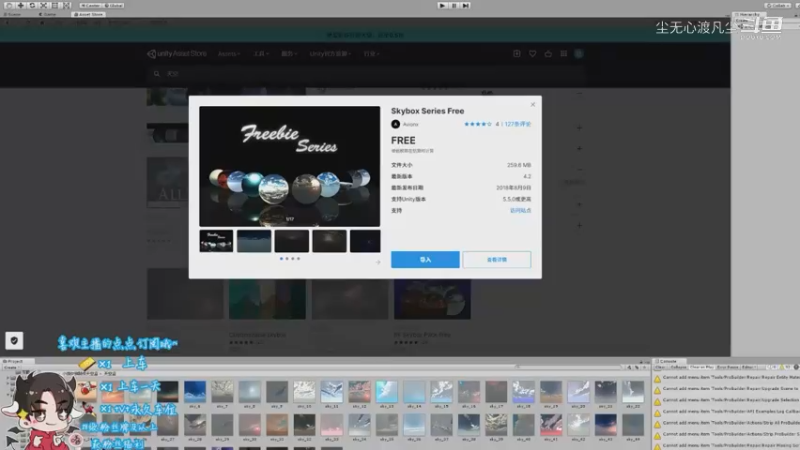
Task: Select the second preview thumbnail
Action: coord(254,241)
